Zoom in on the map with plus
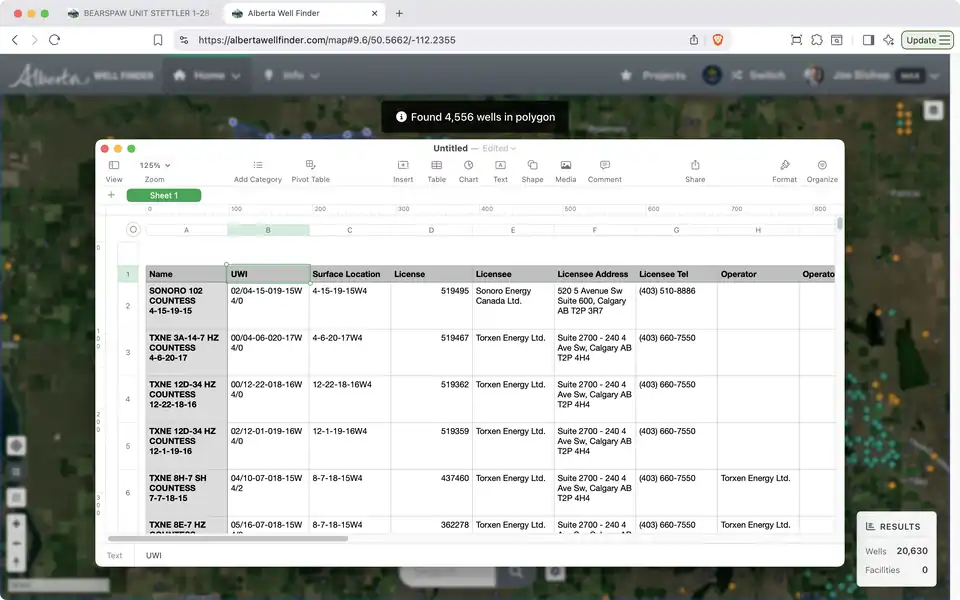This screenshot has width=960, height=600. click(x=17, y=524)
